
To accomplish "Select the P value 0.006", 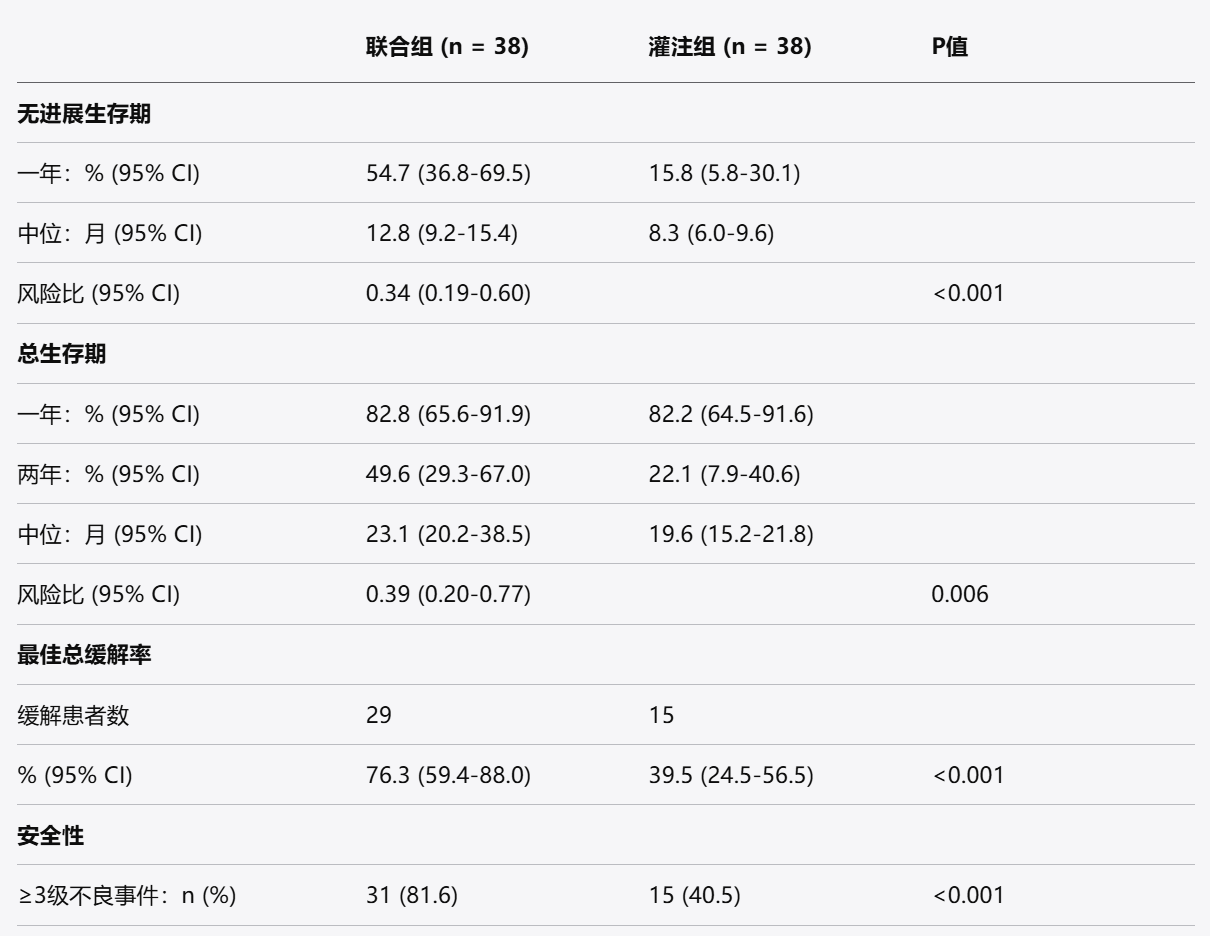I will (x=960, y=595).
